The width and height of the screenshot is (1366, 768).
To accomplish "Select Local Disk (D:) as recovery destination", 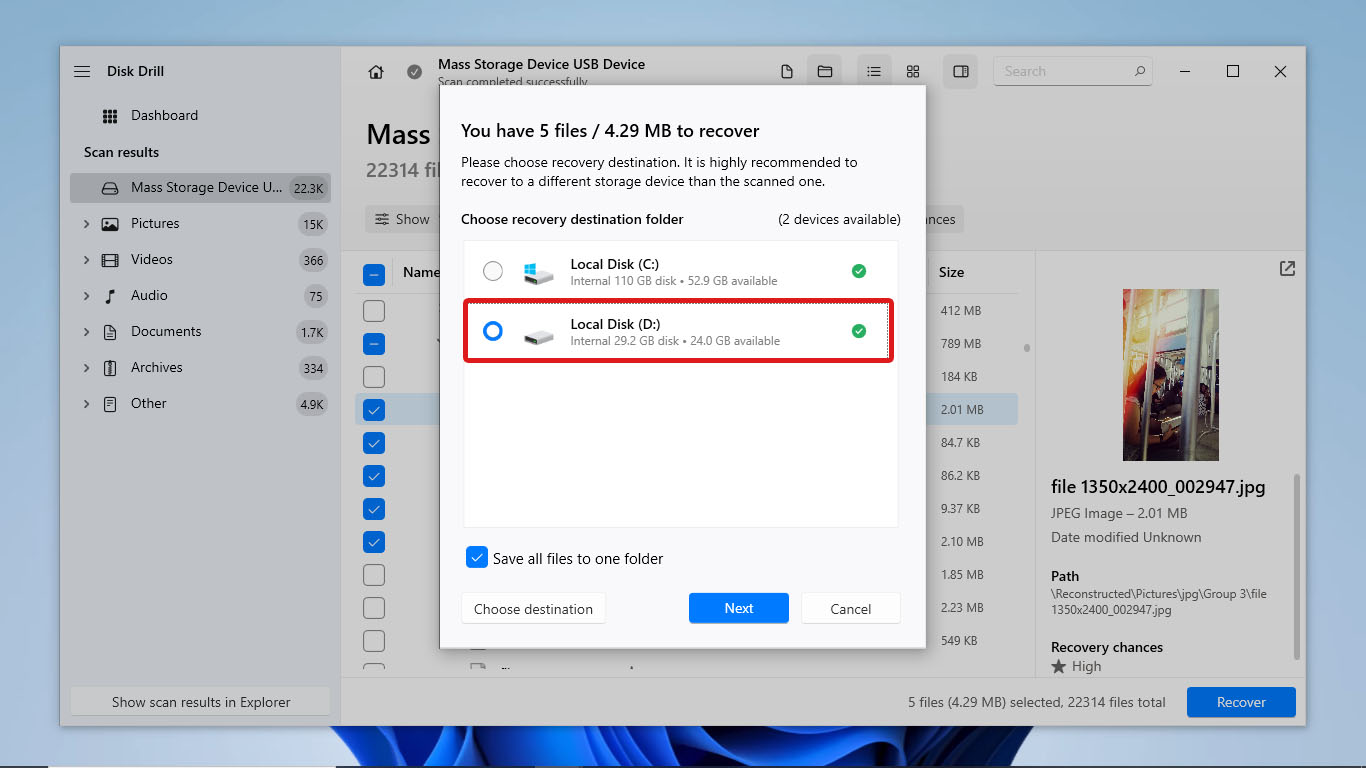I will [x=492, y=330].
